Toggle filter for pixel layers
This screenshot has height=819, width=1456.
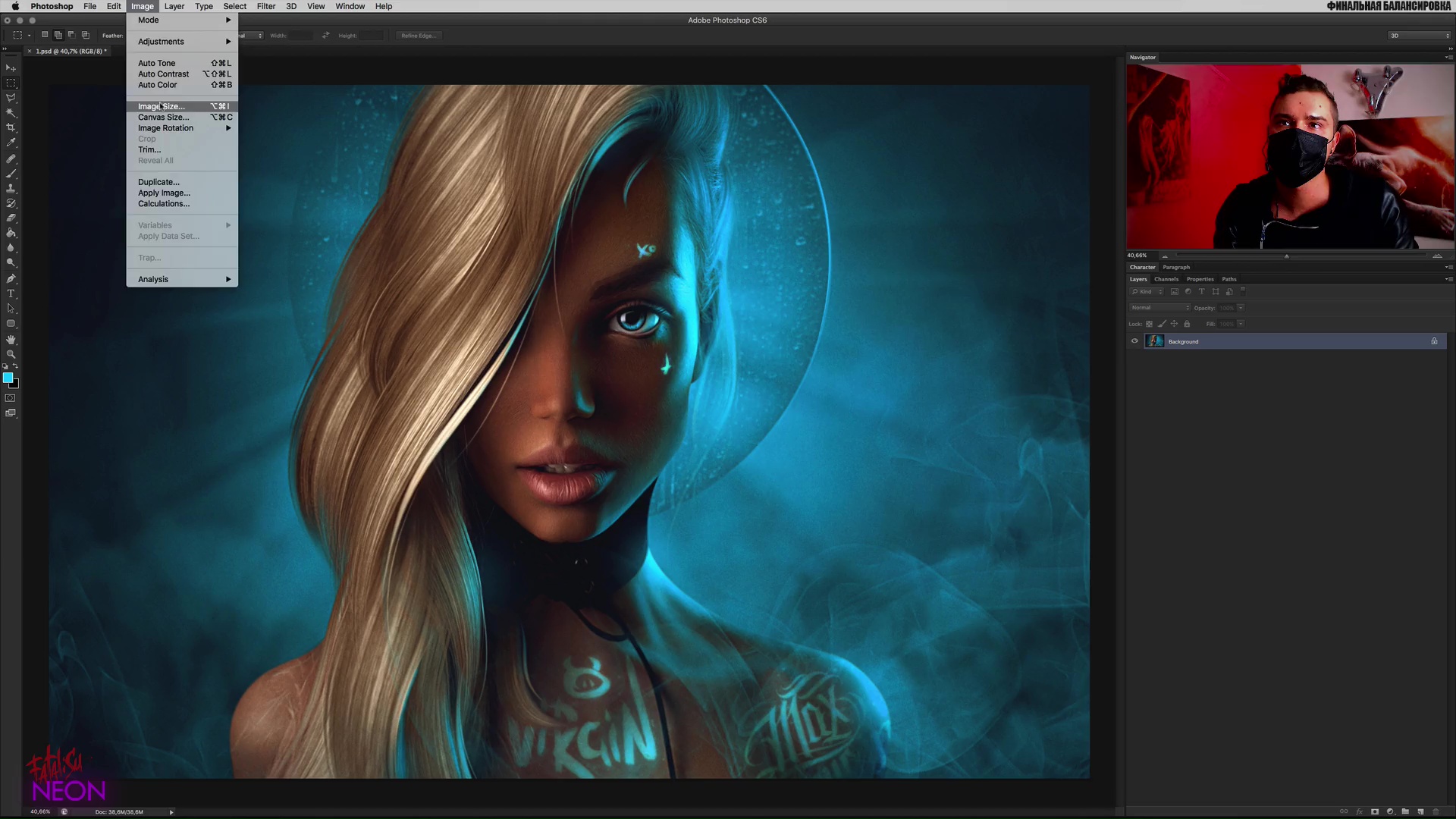pos(1175,292)
